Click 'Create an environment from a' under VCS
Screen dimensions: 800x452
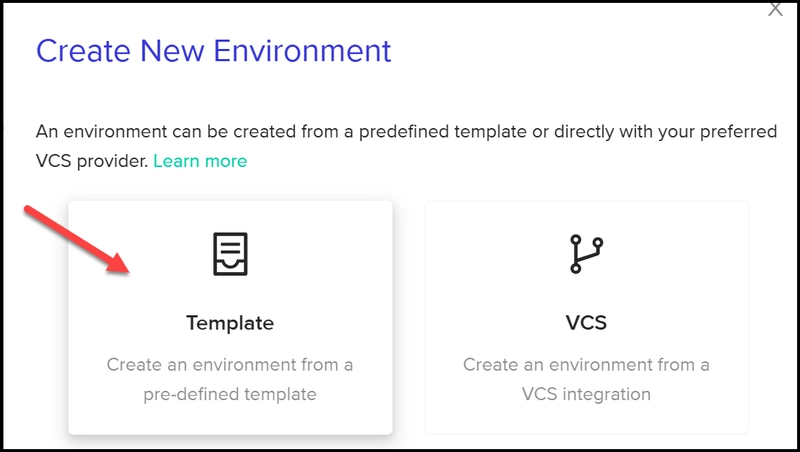point(586,365)
